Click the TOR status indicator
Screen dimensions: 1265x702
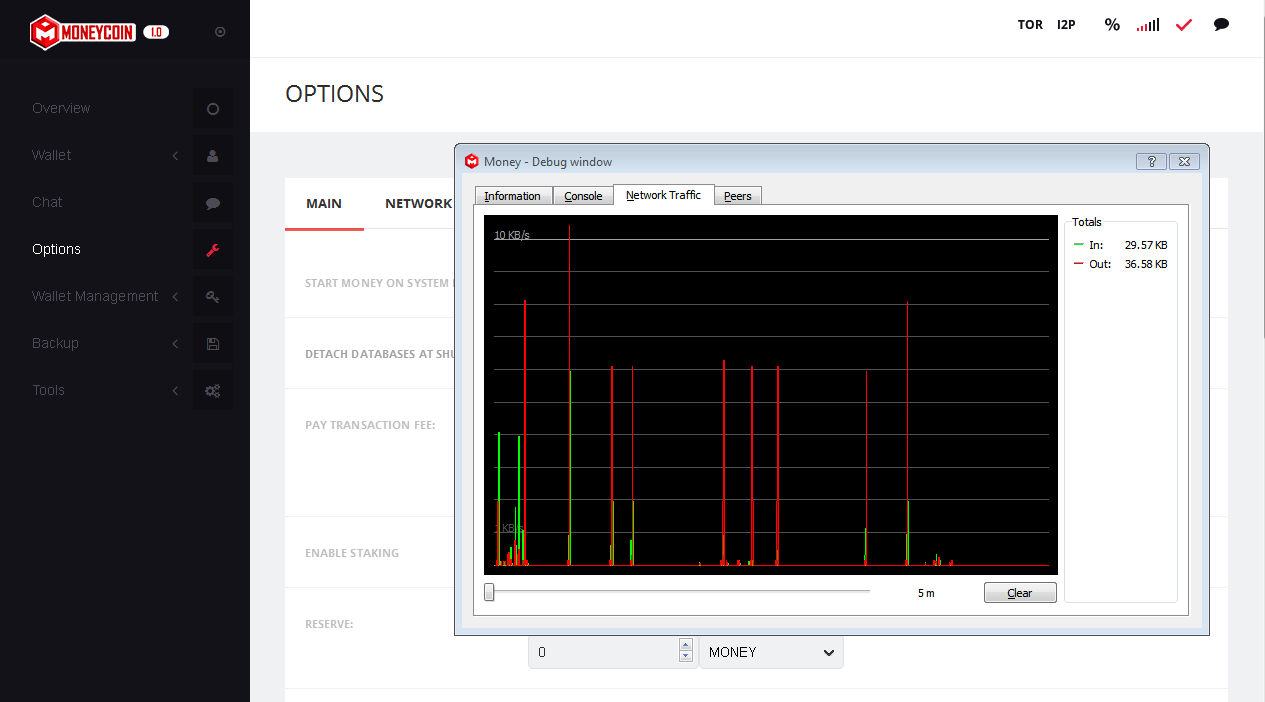click(1030, 25)
